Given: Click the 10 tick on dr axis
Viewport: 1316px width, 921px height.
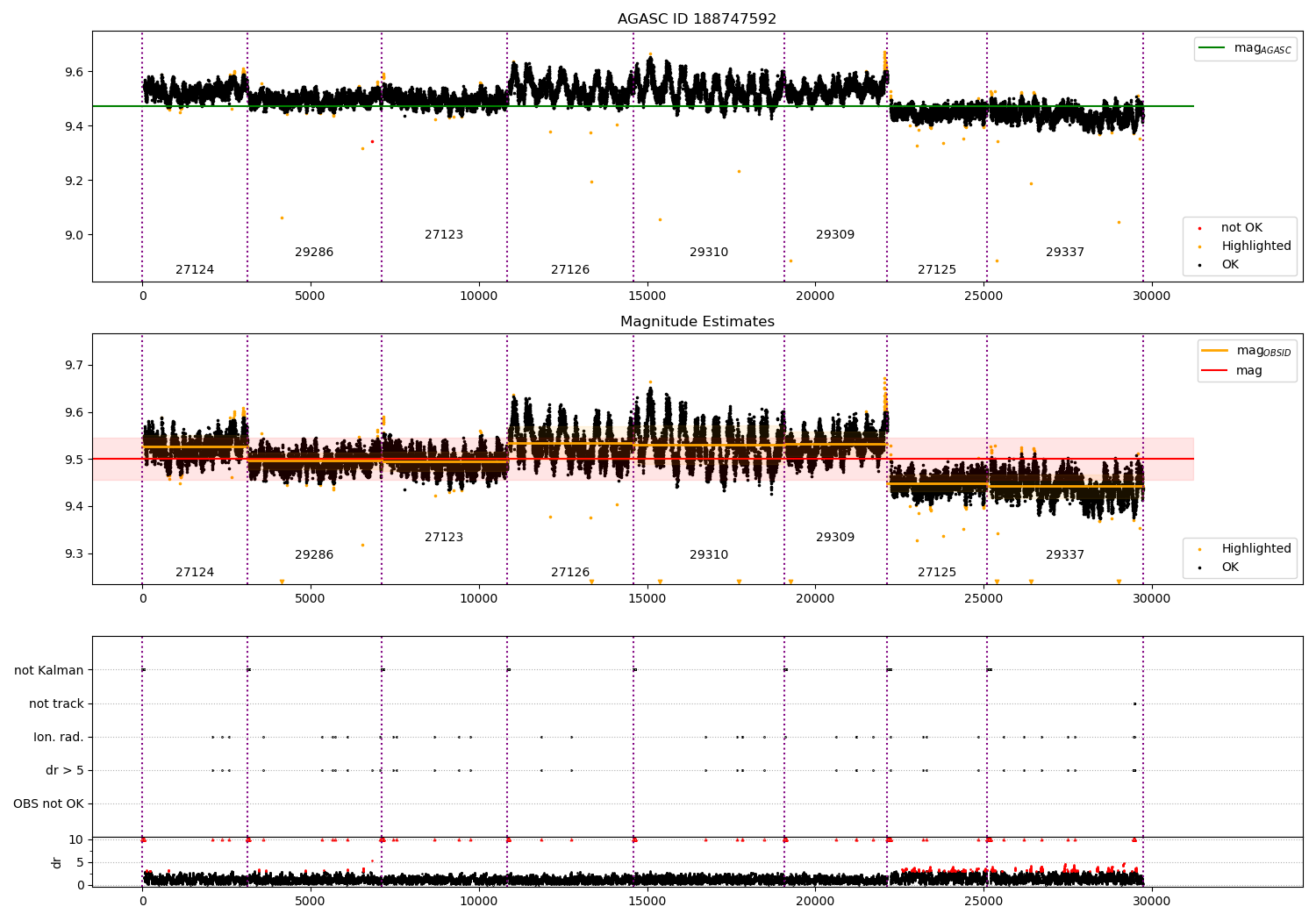Looking at the screenshot, I should pos(77,839).
